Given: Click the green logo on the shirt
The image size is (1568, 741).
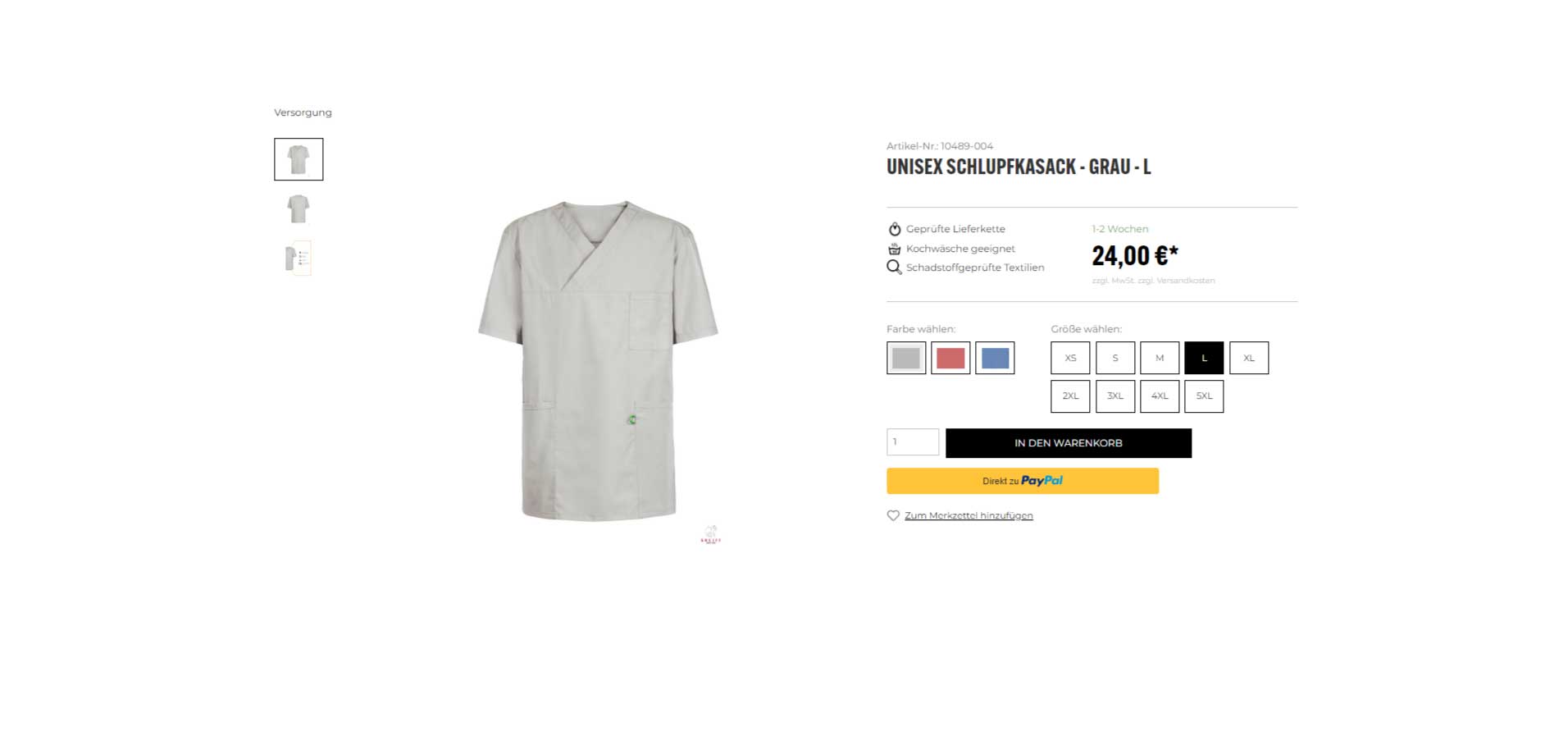Looking at the screenshot, I should click(632, 420).
